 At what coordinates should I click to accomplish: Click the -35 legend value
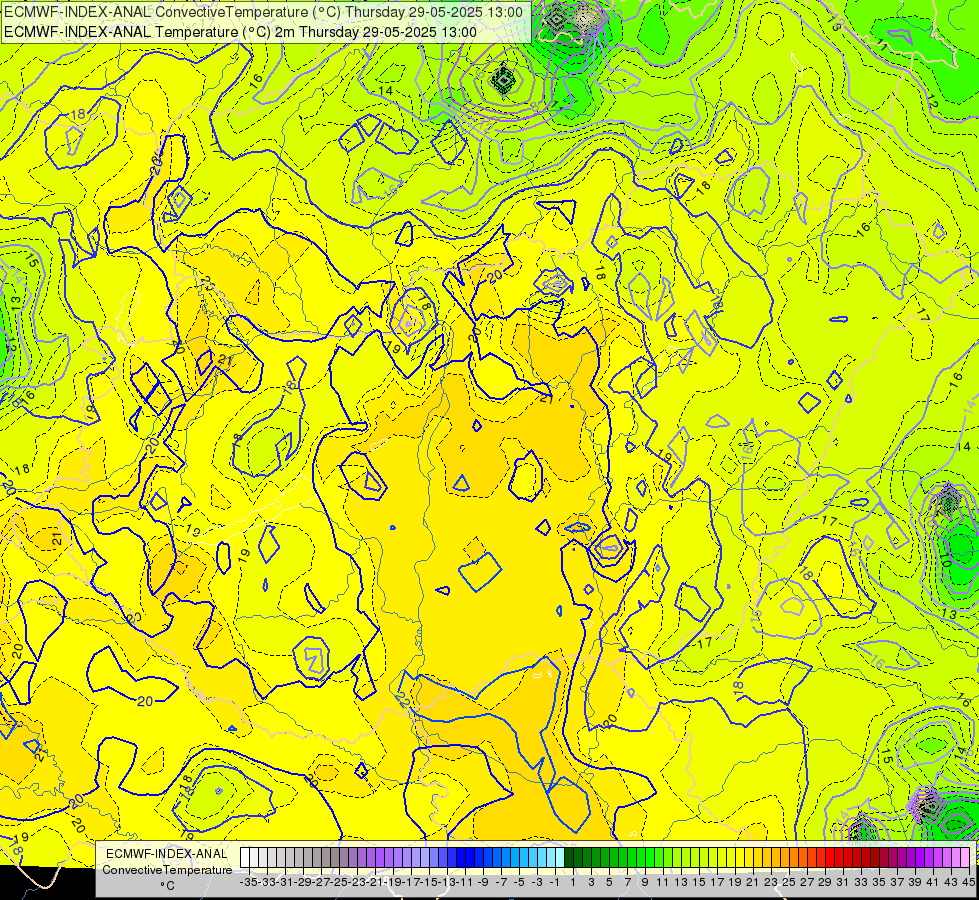point(248,882)
